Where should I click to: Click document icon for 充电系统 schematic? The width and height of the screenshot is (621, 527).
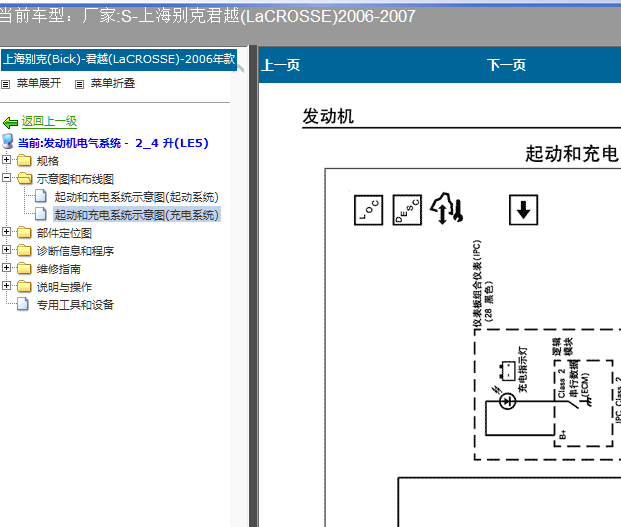(x=41, y=214)
